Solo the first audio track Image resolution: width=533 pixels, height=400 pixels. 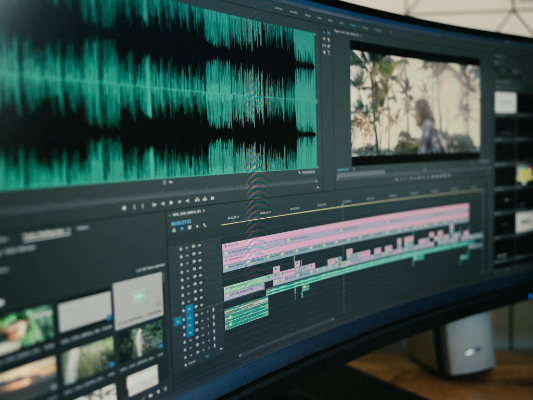tap(208, 311)
